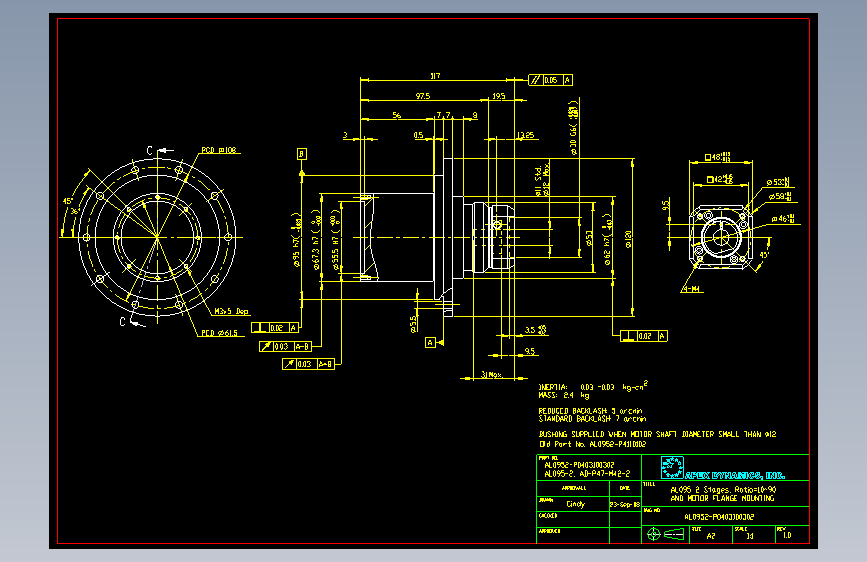Select the parallelism 0.05 A tolerance frame
This screenshot has width=867, height=562.
tap(551, 80)
